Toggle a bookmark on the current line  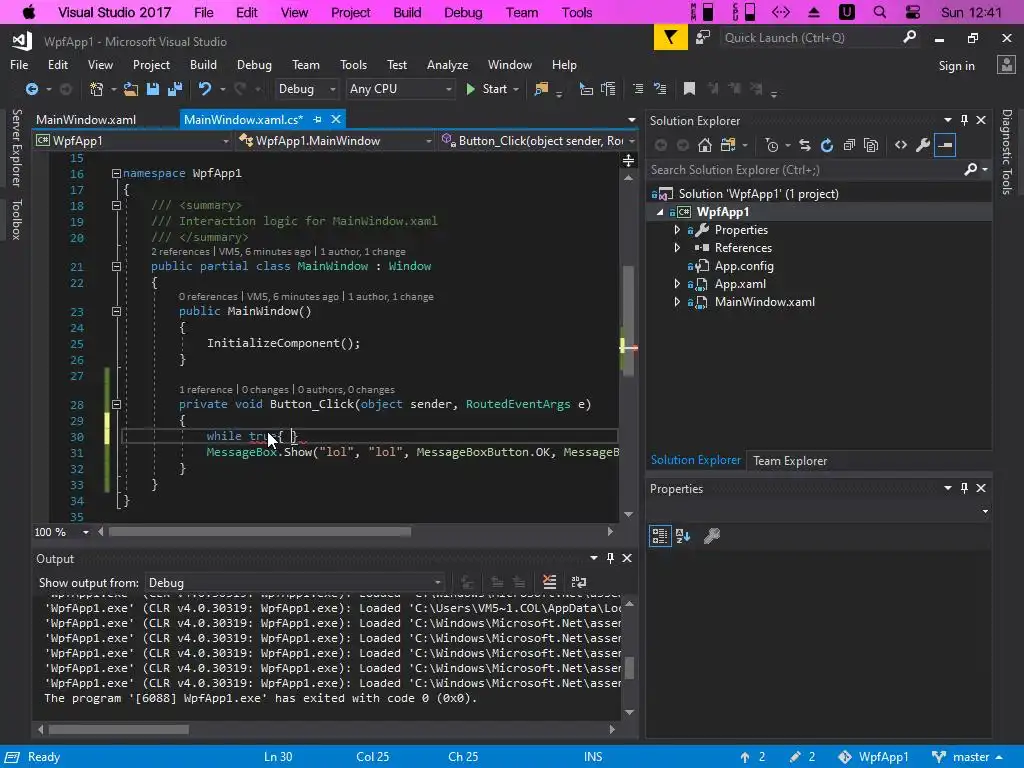[x=689, y=89]
